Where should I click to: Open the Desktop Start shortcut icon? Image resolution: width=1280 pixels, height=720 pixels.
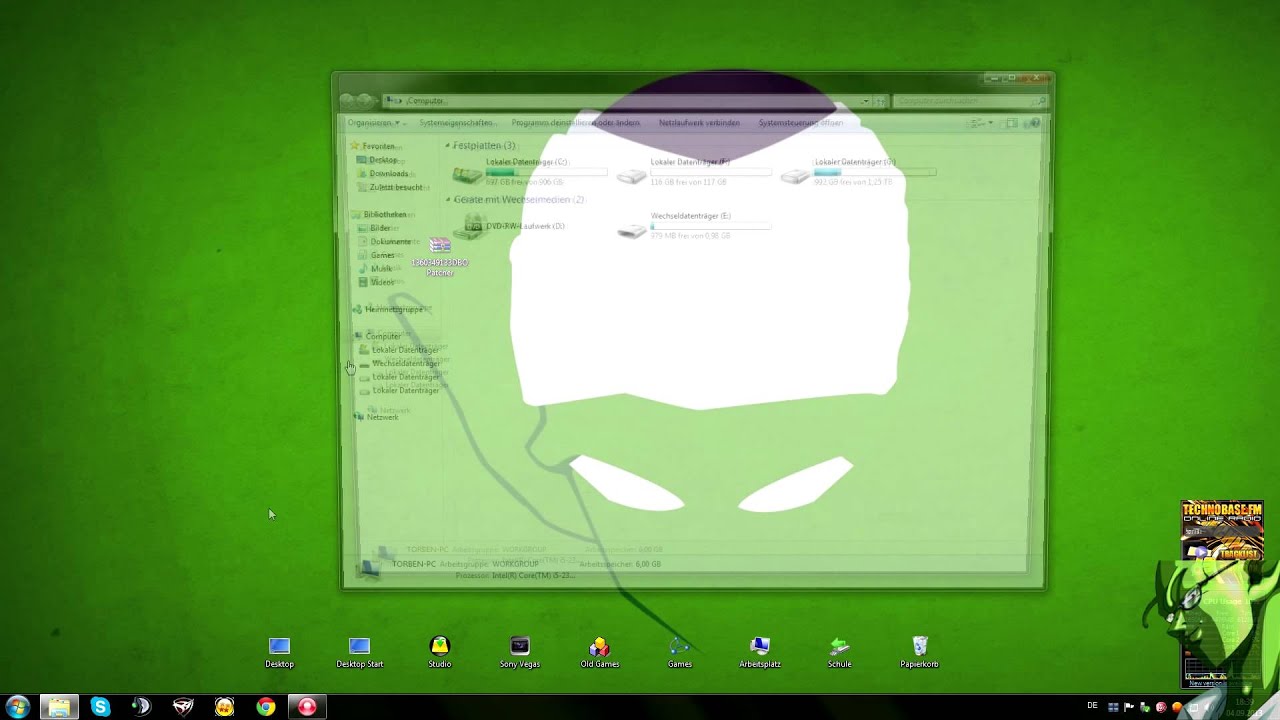359,652
